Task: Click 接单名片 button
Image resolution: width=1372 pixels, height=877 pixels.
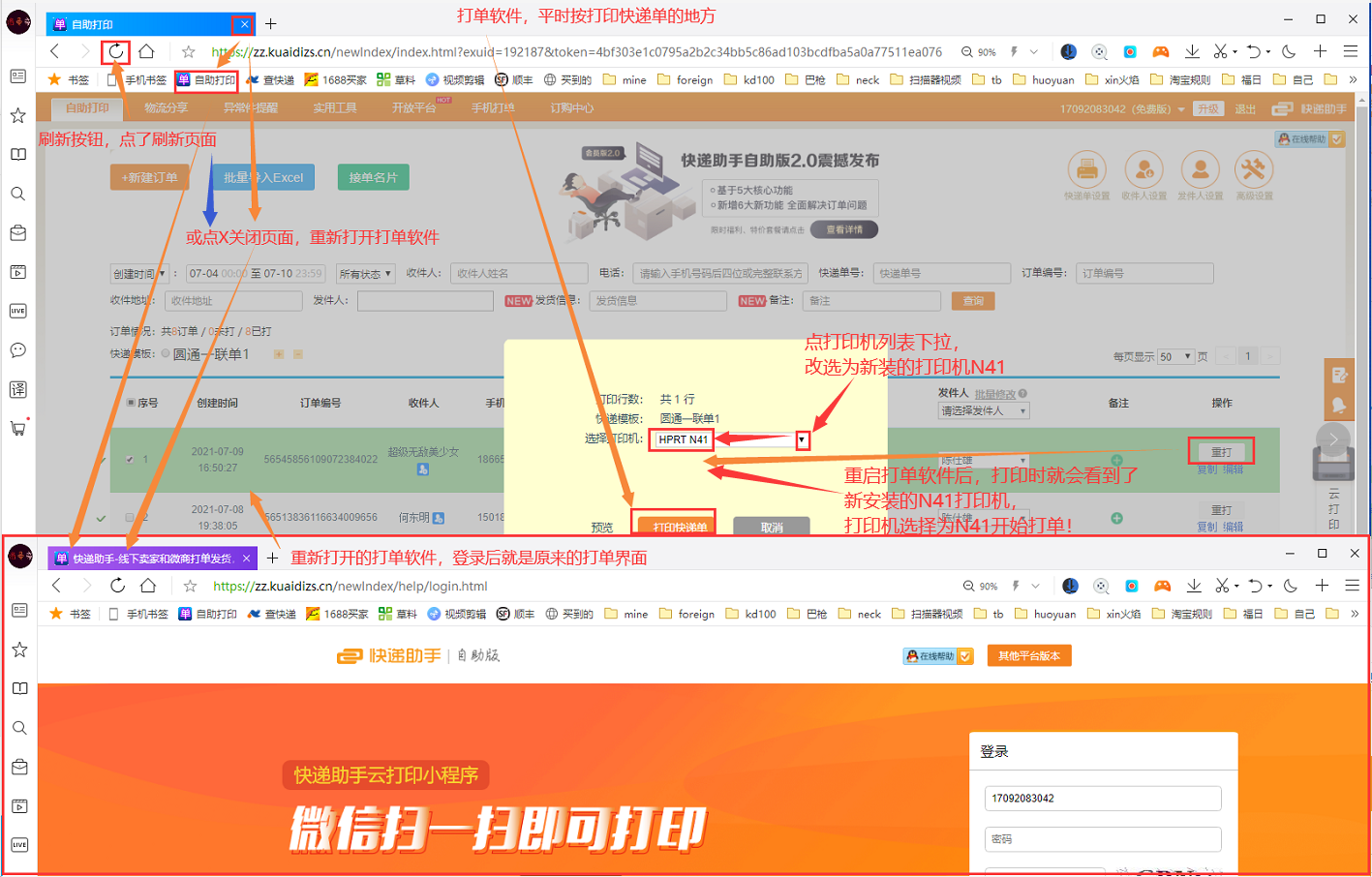Action: click(374, 178)
